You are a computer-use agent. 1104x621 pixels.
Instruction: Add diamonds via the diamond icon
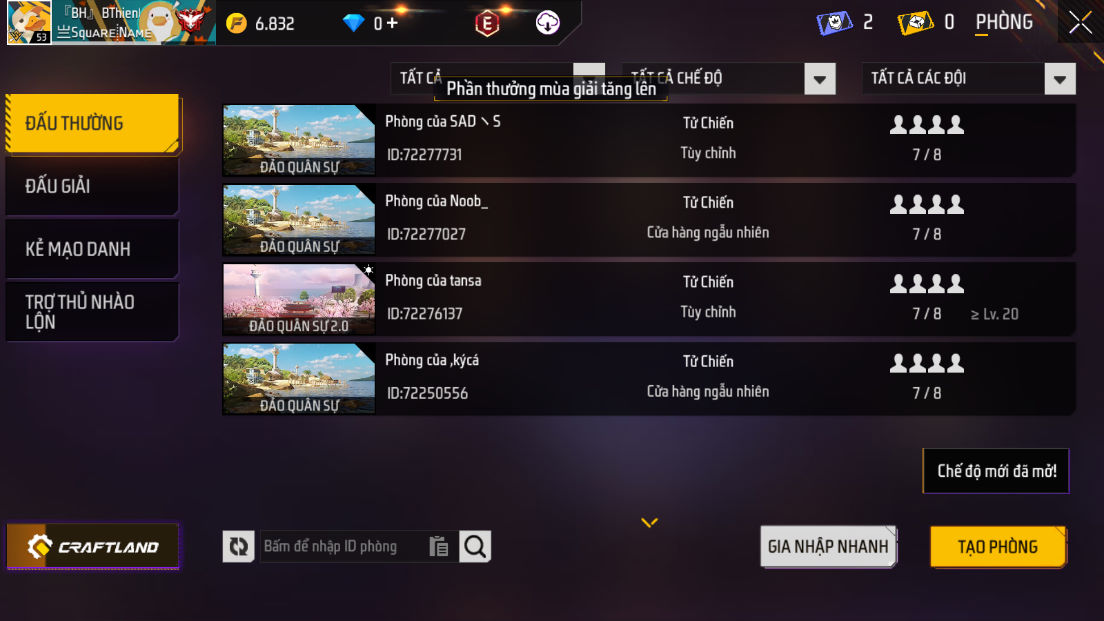[x=353, y=23]
